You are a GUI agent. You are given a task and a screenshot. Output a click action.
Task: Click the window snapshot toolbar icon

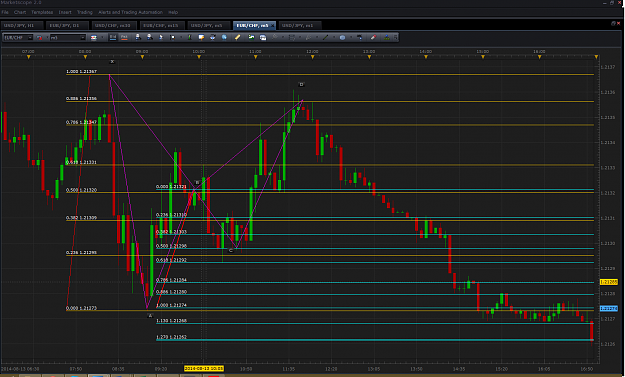point(263,37)
